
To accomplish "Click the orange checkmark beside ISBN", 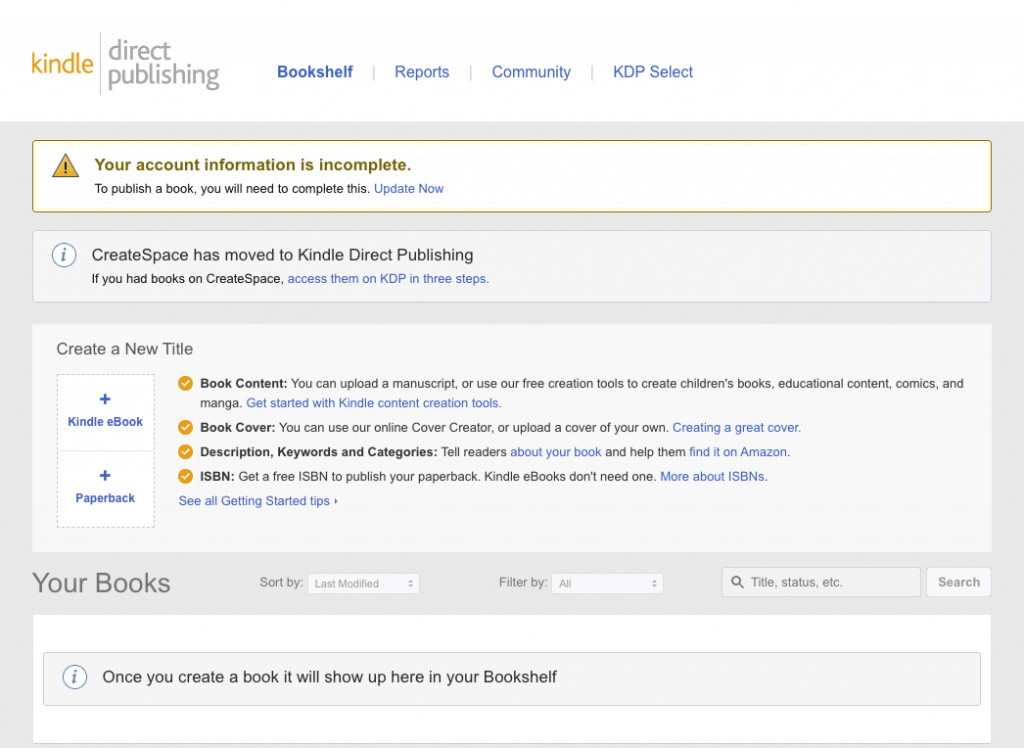I will click(186, 476).
